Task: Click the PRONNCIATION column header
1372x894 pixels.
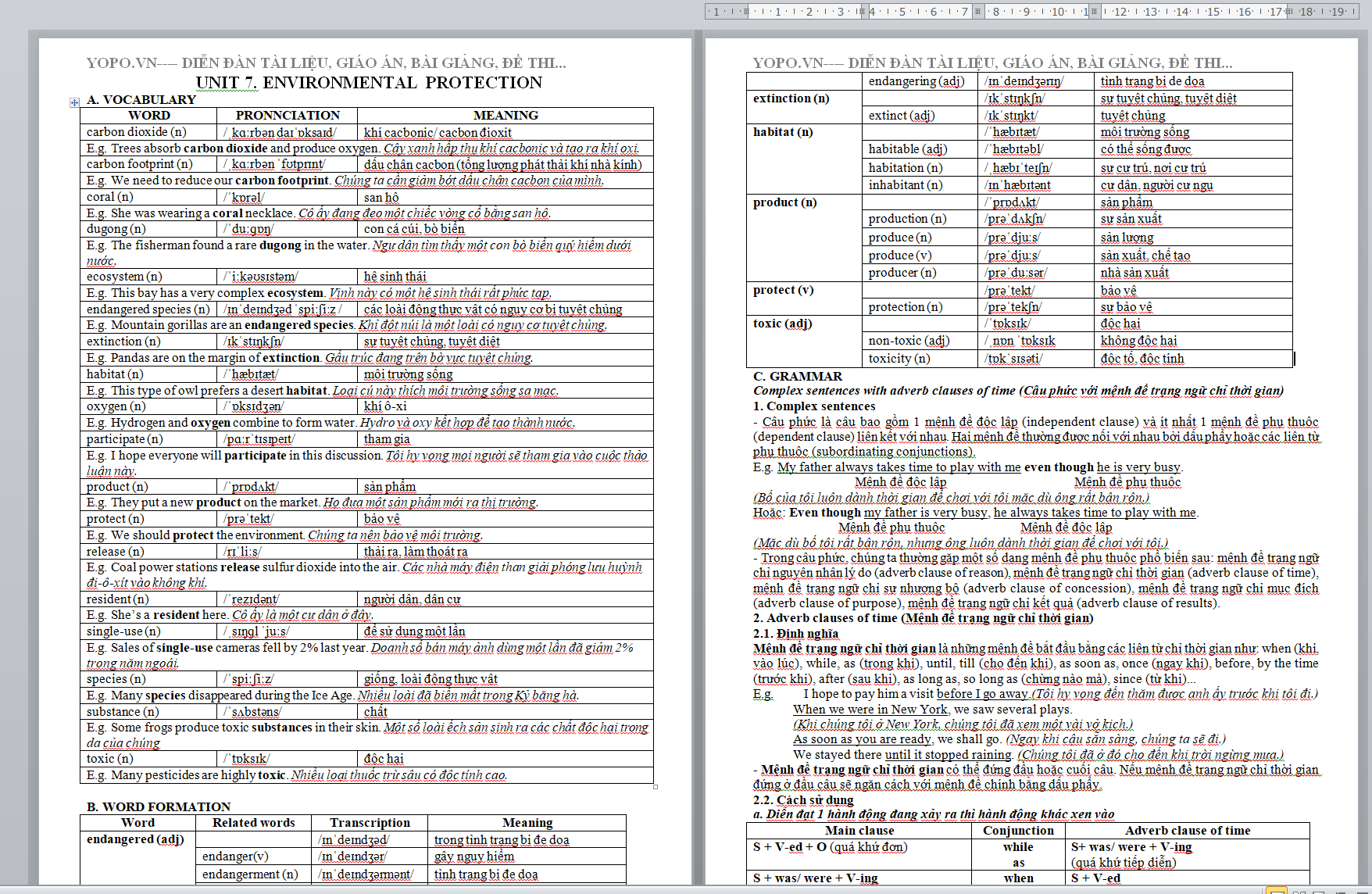Action: (x=288, y=116)
